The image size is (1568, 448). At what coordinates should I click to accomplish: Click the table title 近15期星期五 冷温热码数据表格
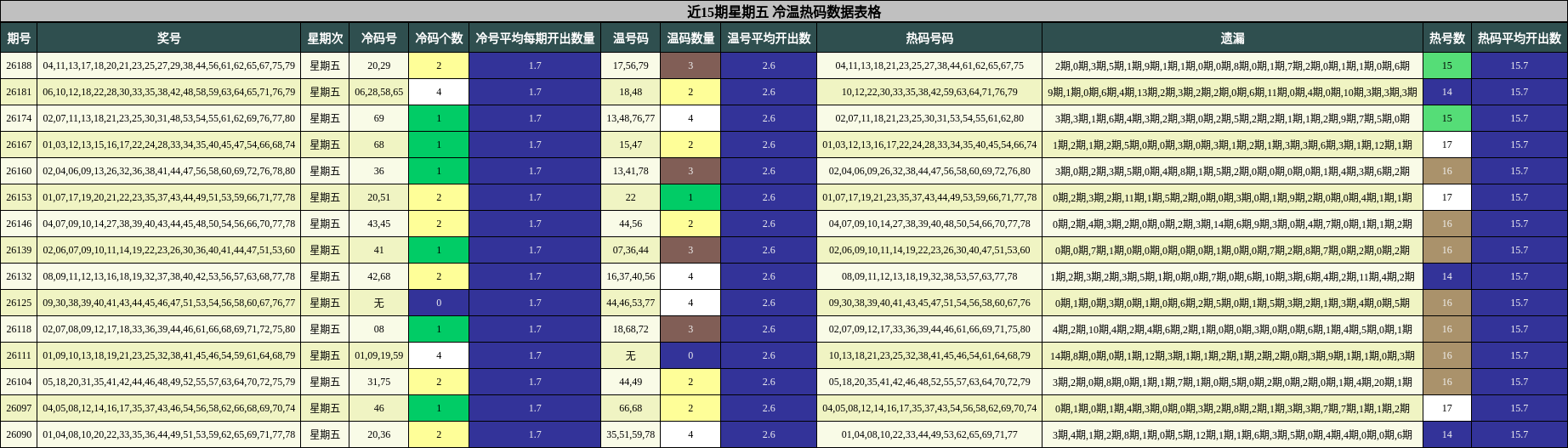tap(784, 12)
